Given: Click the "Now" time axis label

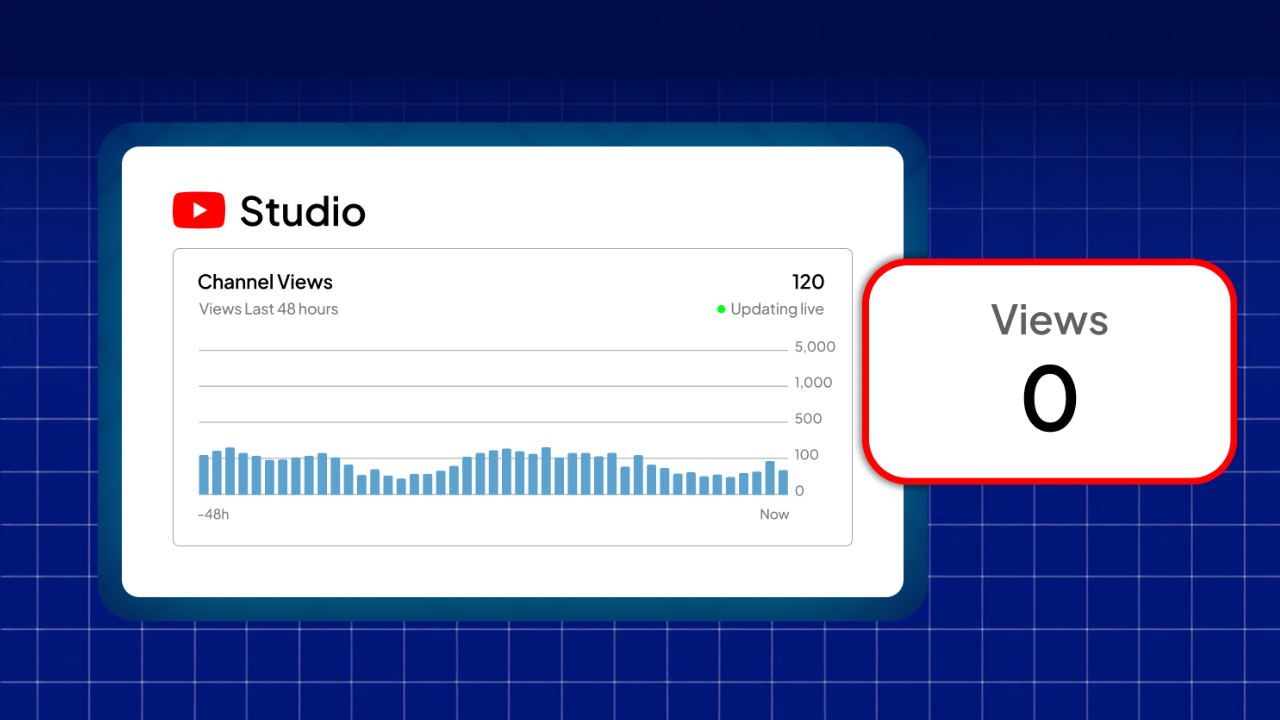Looking at the screenshot, I should [774, 514].
